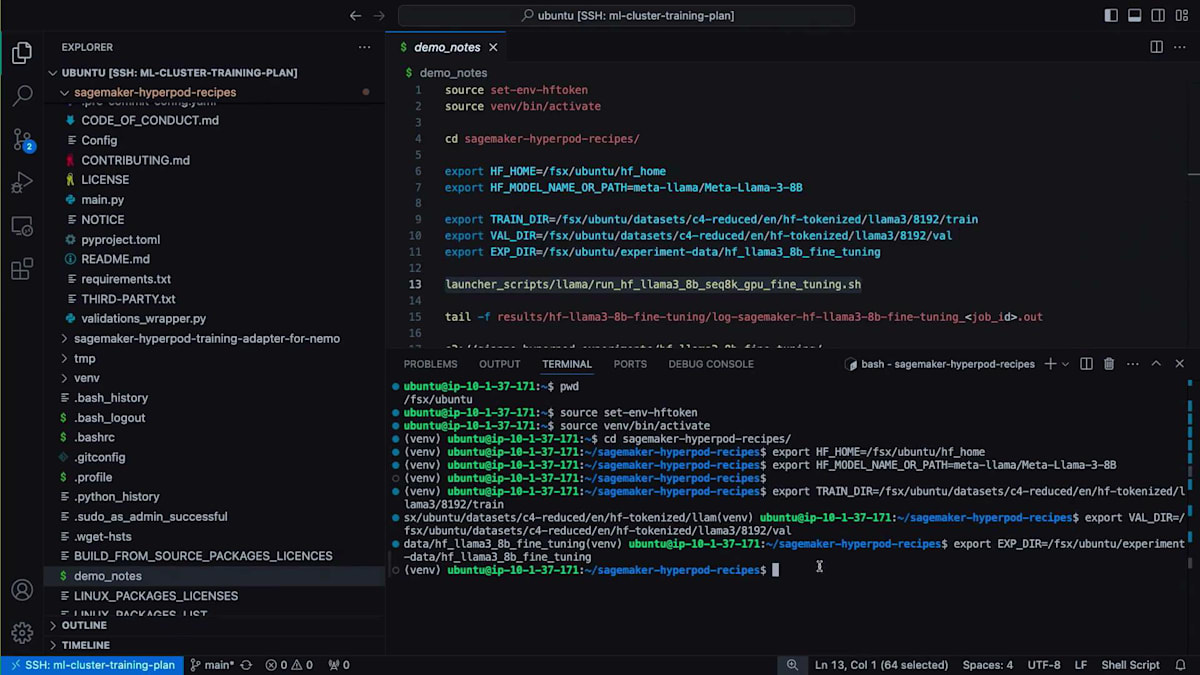Click the command center search box
The height and width of the screenshot is (675, 1200).
[x=627, y=15]
